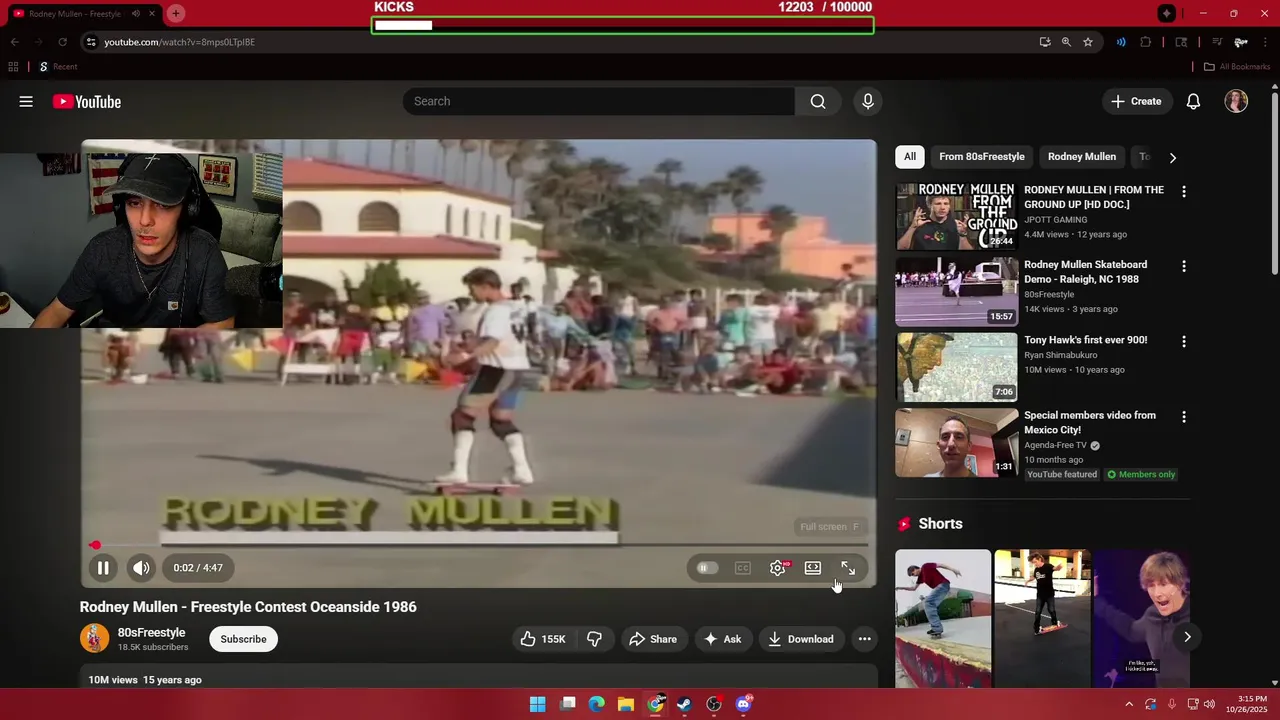Pause the video
The height and width of the screenshot is (720, 1280).
point(103,568)
